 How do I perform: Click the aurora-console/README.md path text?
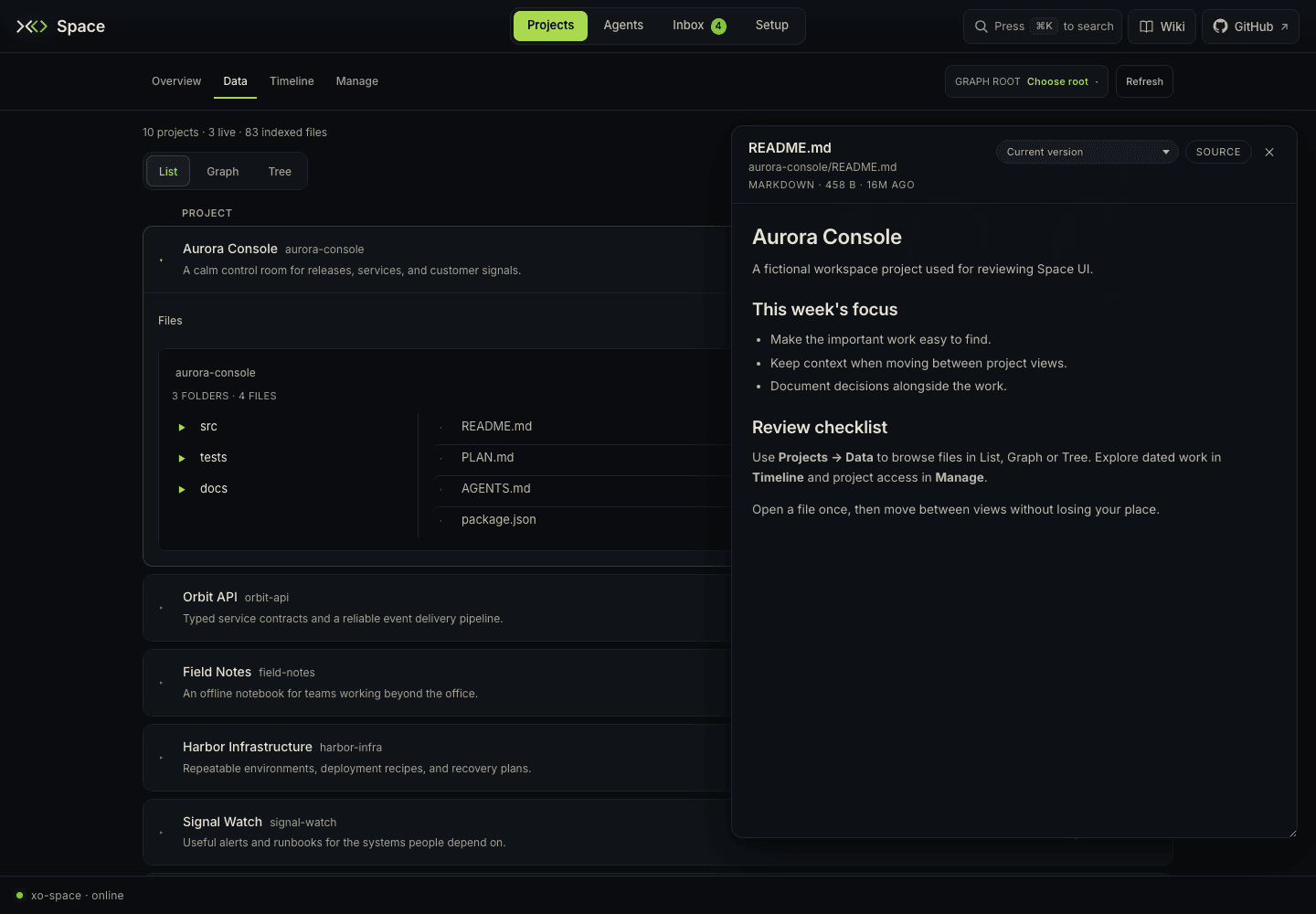tap(822, 167)
